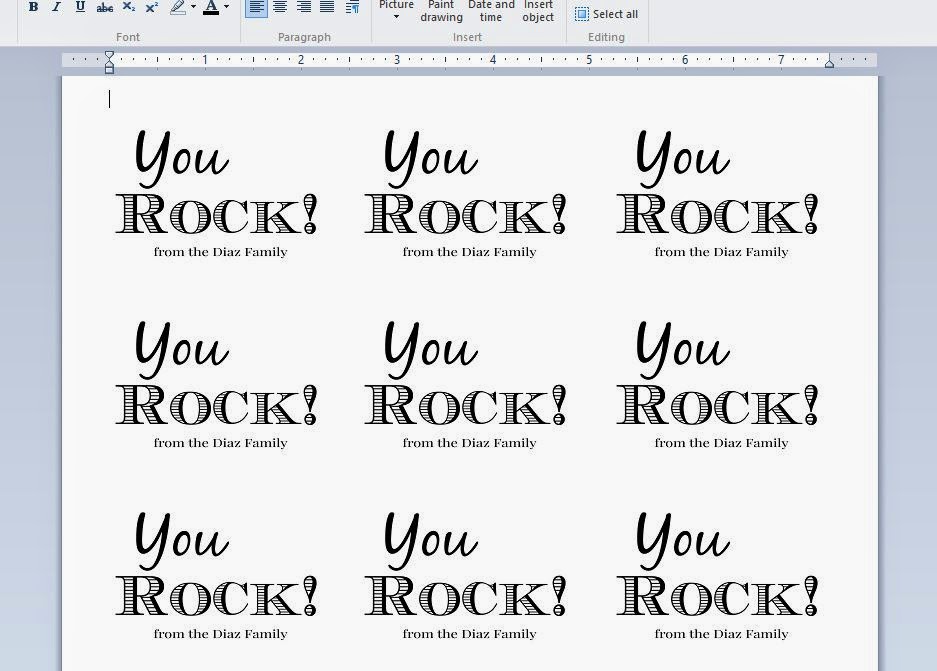The height and width of the screenshot is (671, 937).
Task: Open highlight color dropdown arrow
Action: (193, 7)
